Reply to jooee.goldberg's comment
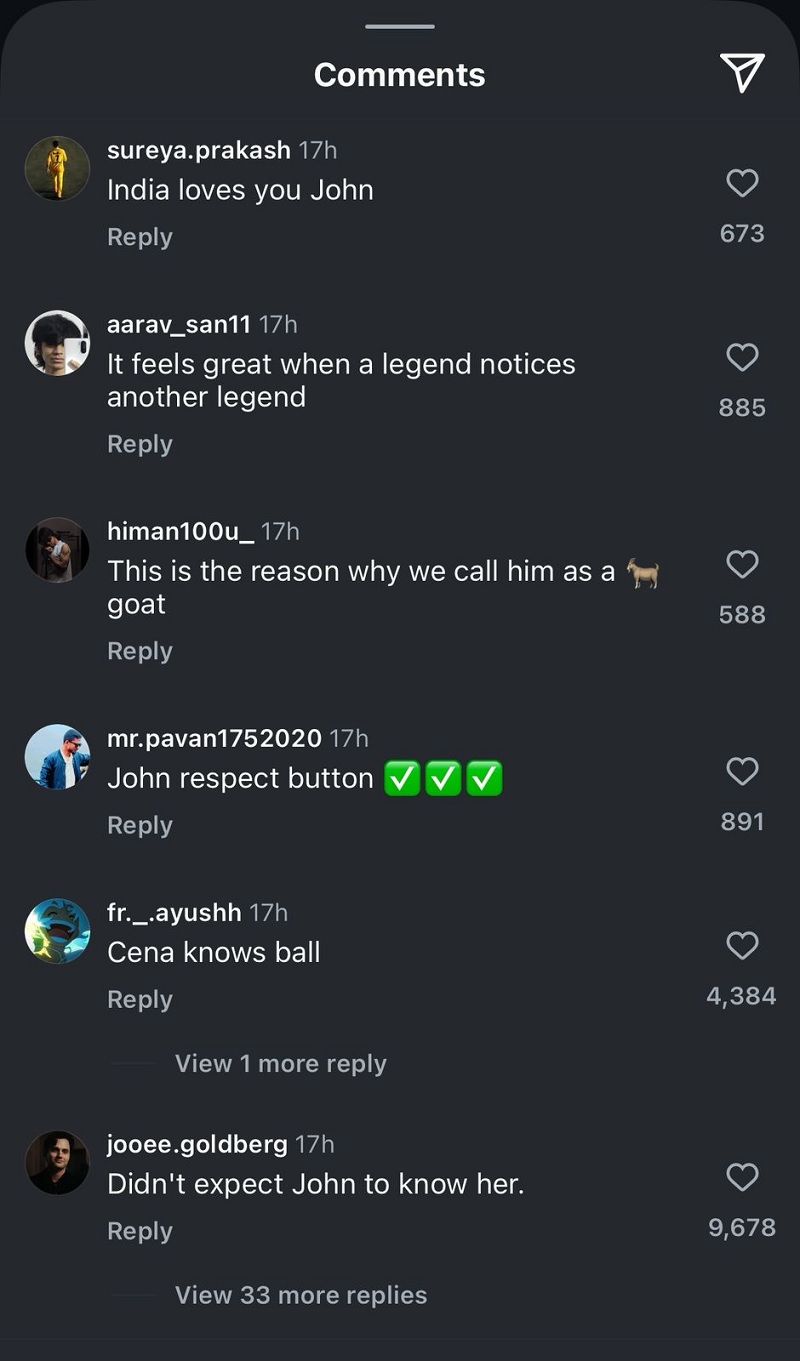The width and height of the screenshot is (800, 1361). pyautogui.click(x=139, y=1231)
